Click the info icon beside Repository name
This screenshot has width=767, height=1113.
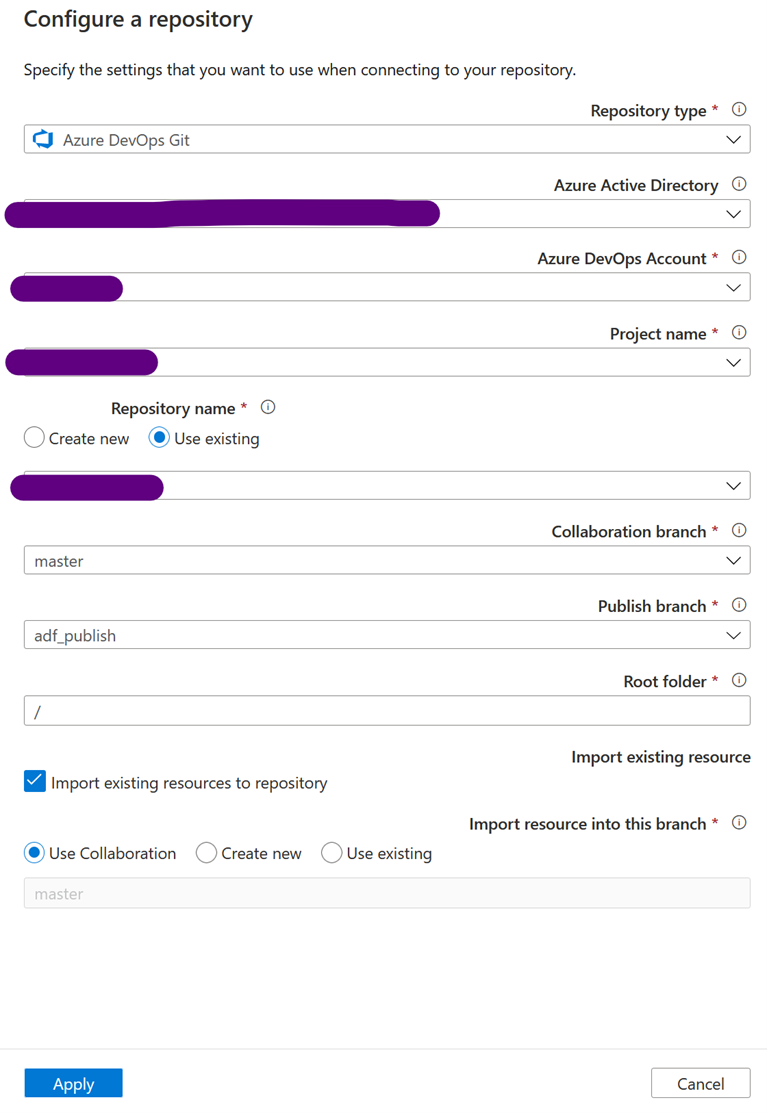pyautogui.click(x=267, y=406)
